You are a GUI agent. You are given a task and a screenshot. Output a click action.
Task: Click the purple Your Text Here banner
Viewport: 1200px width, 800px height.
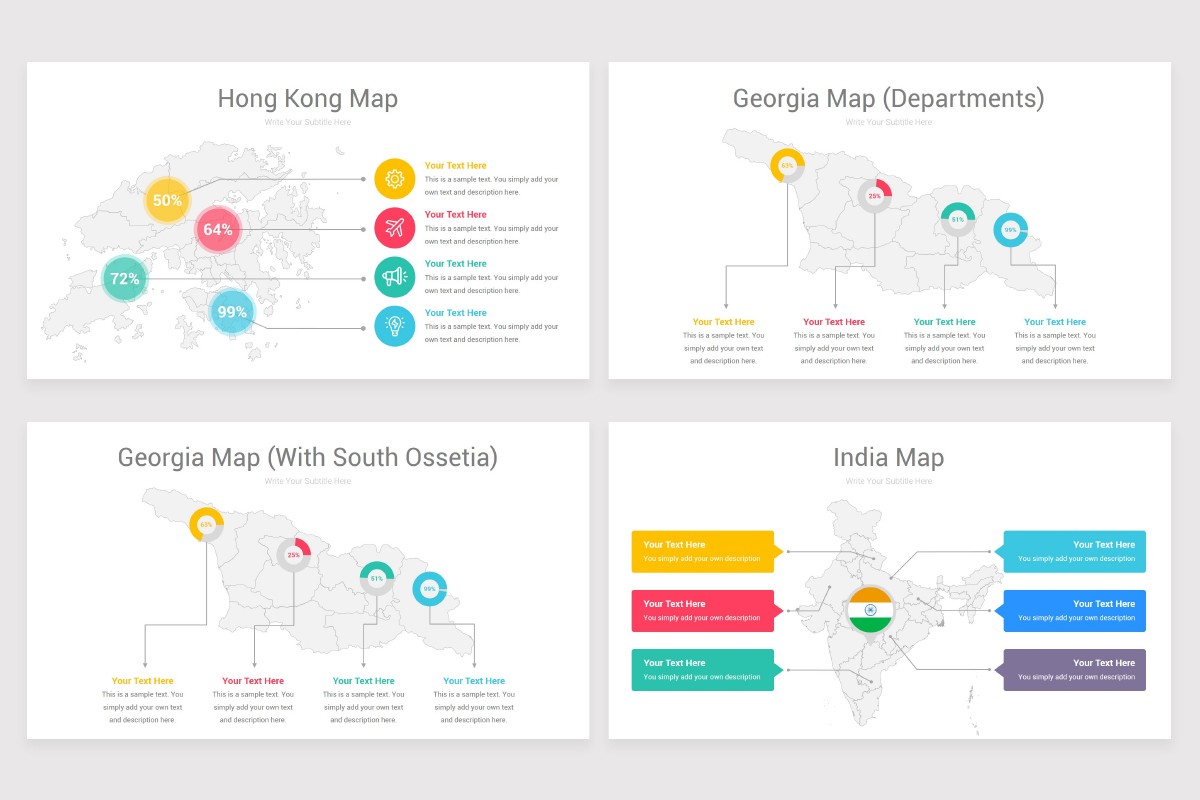pos(1074,669)
